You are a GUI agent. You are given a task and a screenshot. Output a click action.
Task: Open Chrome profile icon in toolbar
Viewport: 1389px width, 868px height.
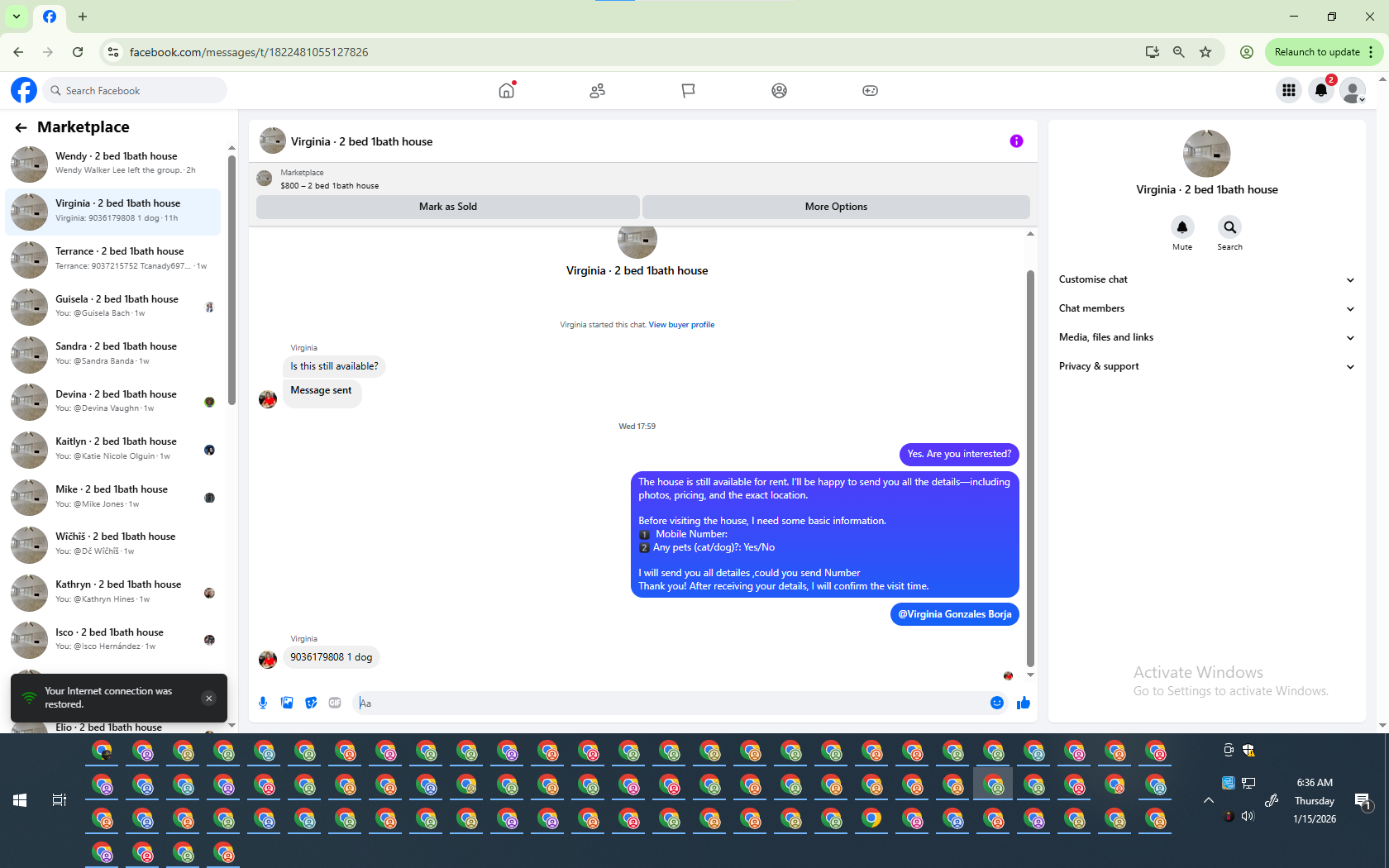pos(1247,52)
